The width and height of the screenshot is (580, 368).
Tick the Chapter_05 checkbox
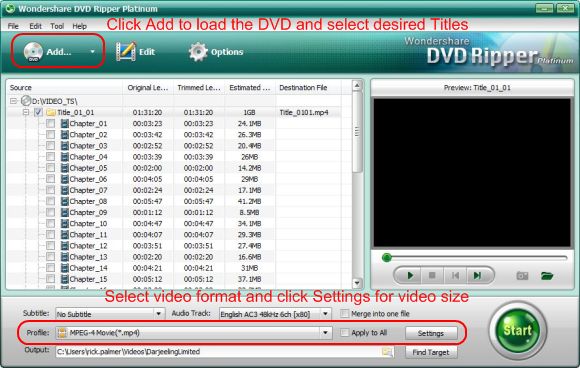pyautogui.click(x=50, y=168)
